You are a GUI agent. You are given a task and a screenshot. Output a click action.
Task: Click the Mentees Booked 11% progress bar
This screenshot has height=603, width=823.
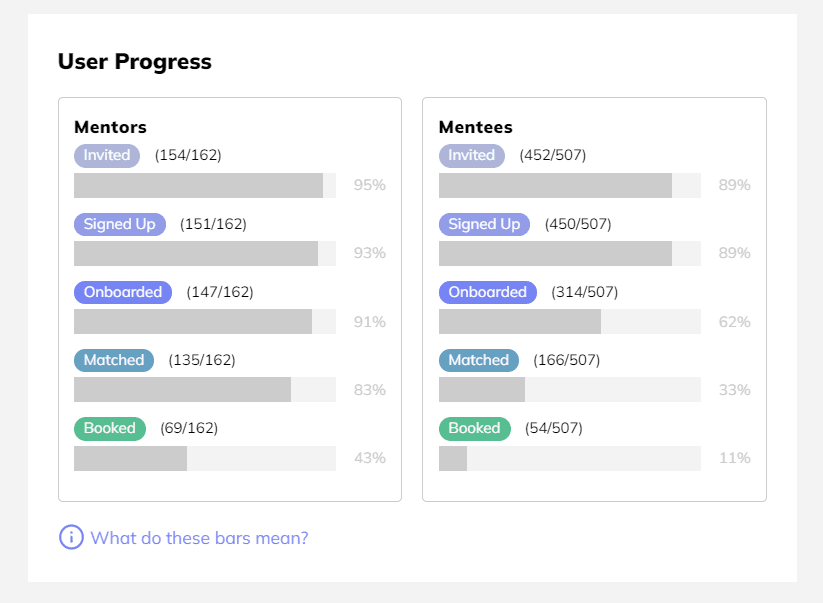569,458
